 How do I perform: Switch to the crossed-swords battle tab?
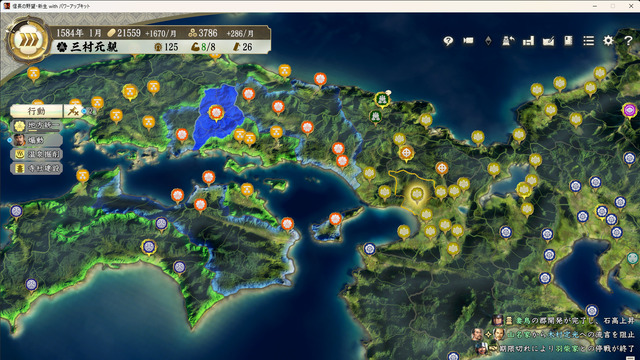(x=73, y=111)
